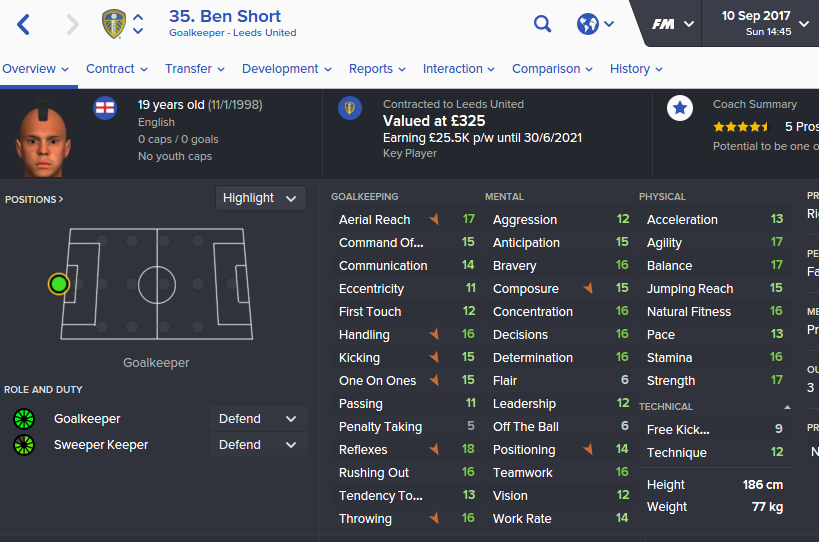819x542 pixels.
Task: Click the POSITIONS heading link
Action: tap(34, 199)
